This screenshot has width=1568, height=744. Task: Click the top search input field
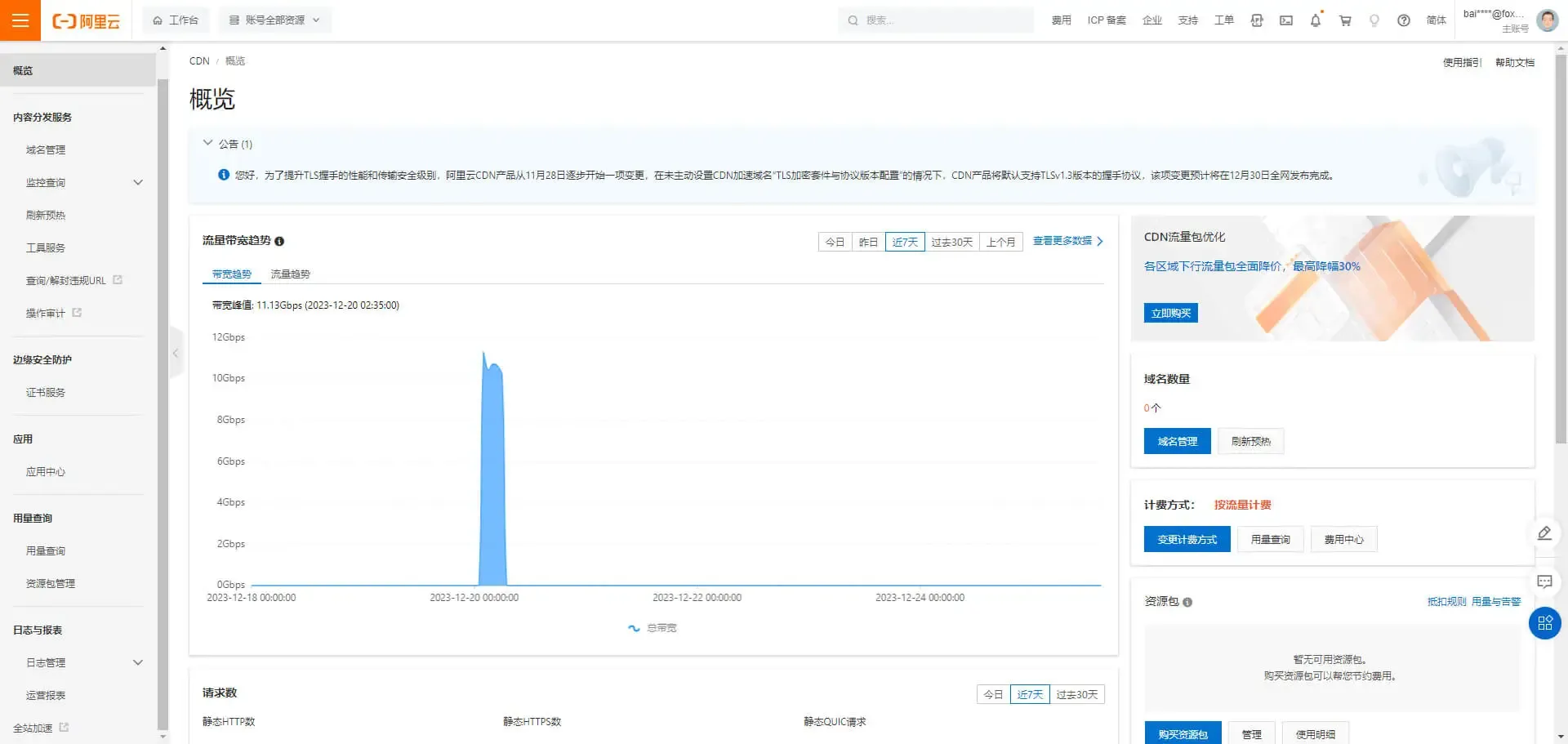click(x=936, y=20)
